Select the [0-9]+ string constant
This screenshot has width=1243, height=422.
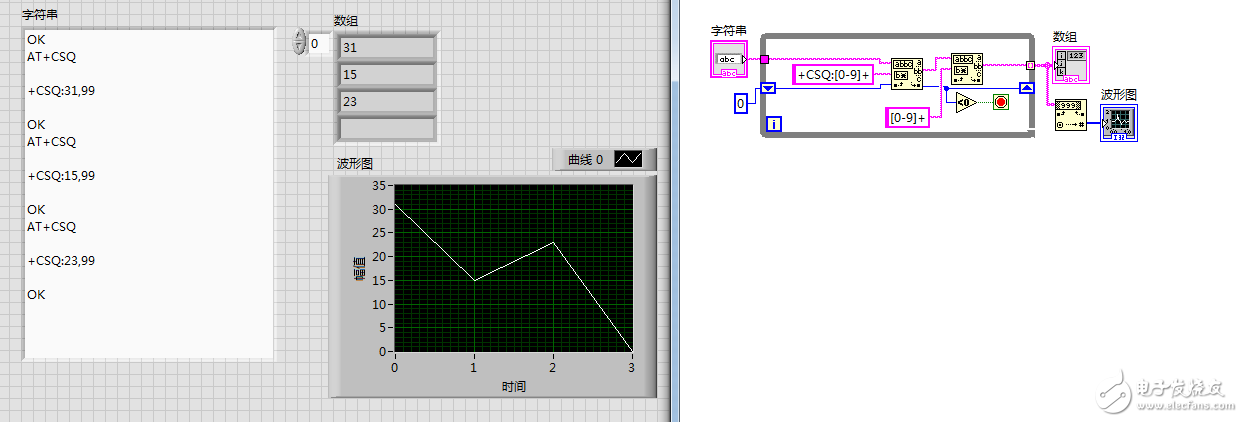pos(907,117)
